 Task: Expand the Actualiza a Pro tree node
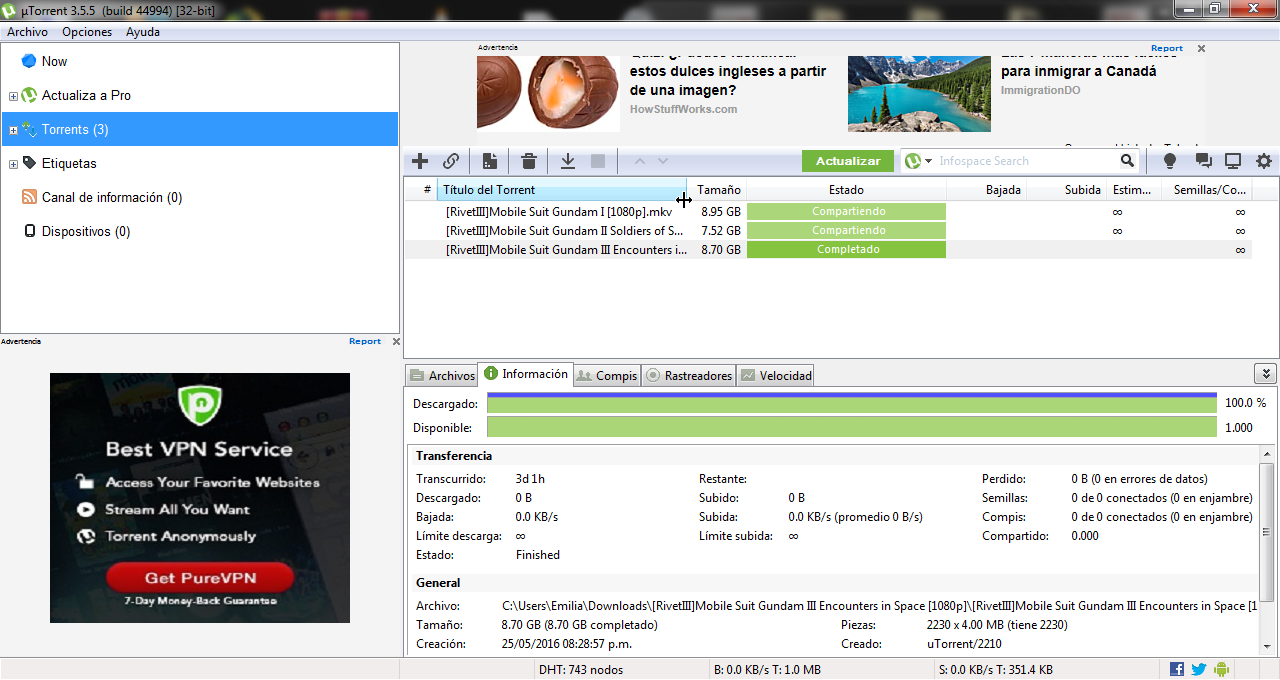13,96
